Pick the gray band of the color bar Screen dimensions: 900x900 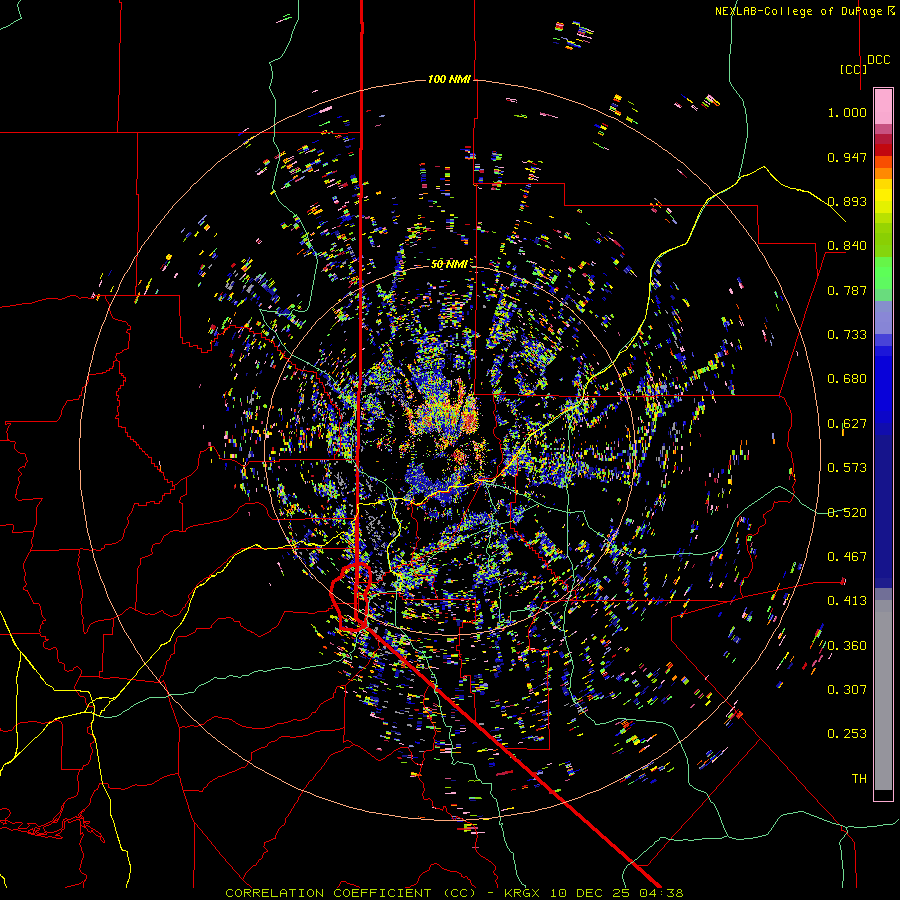click(883, 695)
